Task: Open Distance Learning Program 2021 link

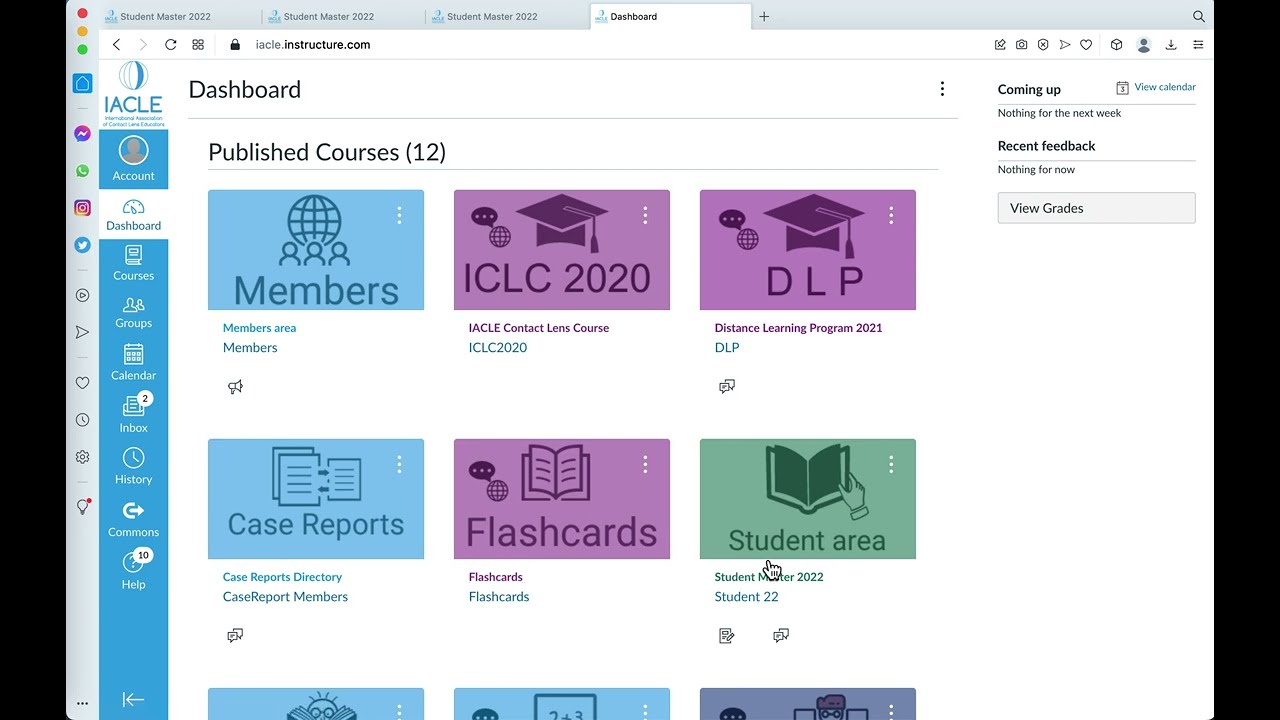Action: (798, 328)
